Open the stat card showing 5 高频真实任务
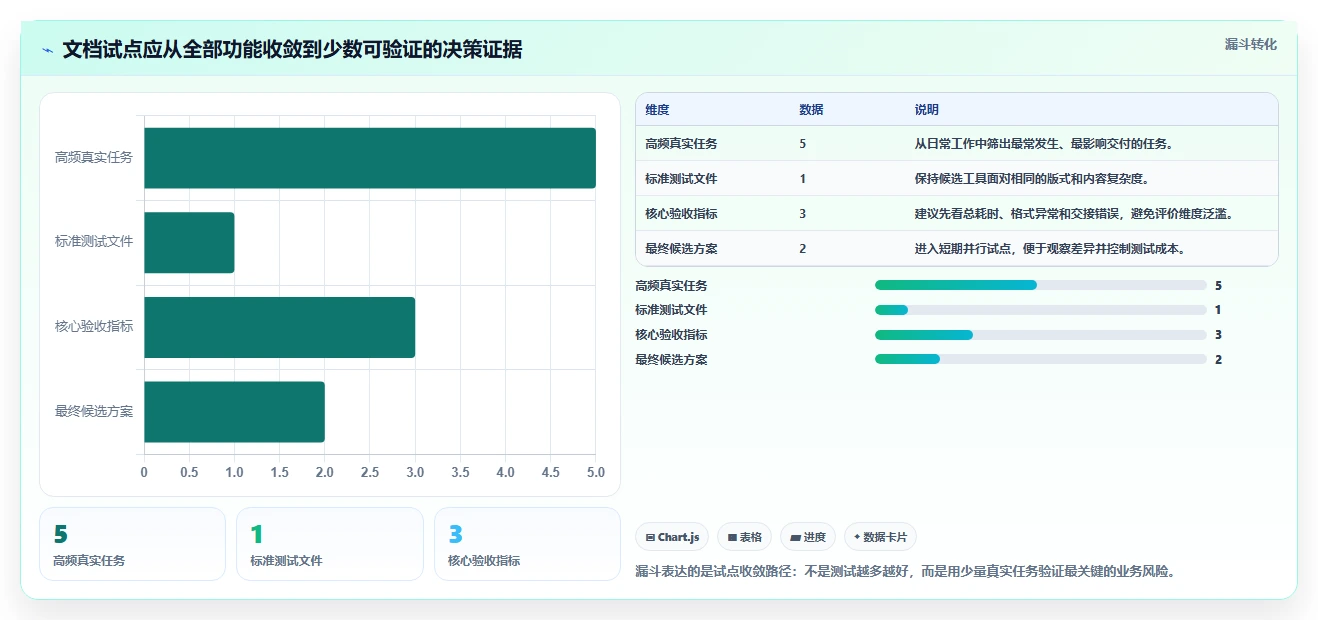Screen dimensions: 1318x620 tap(132, 544)
